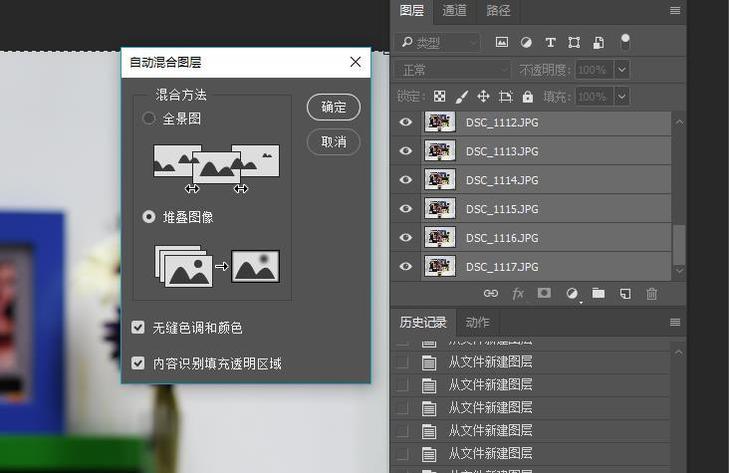Switch to the 通道 tab
Viewport: 729px width, 473px height.
point(454,11)
